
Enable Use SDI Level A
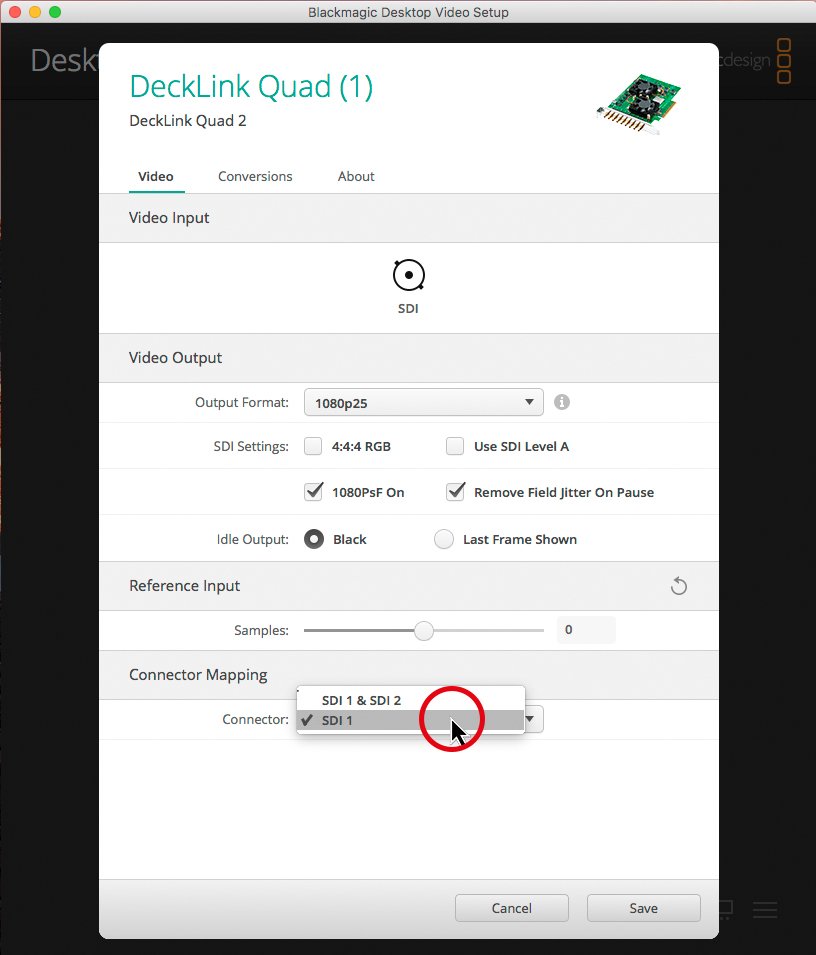[x=455, y=446]
